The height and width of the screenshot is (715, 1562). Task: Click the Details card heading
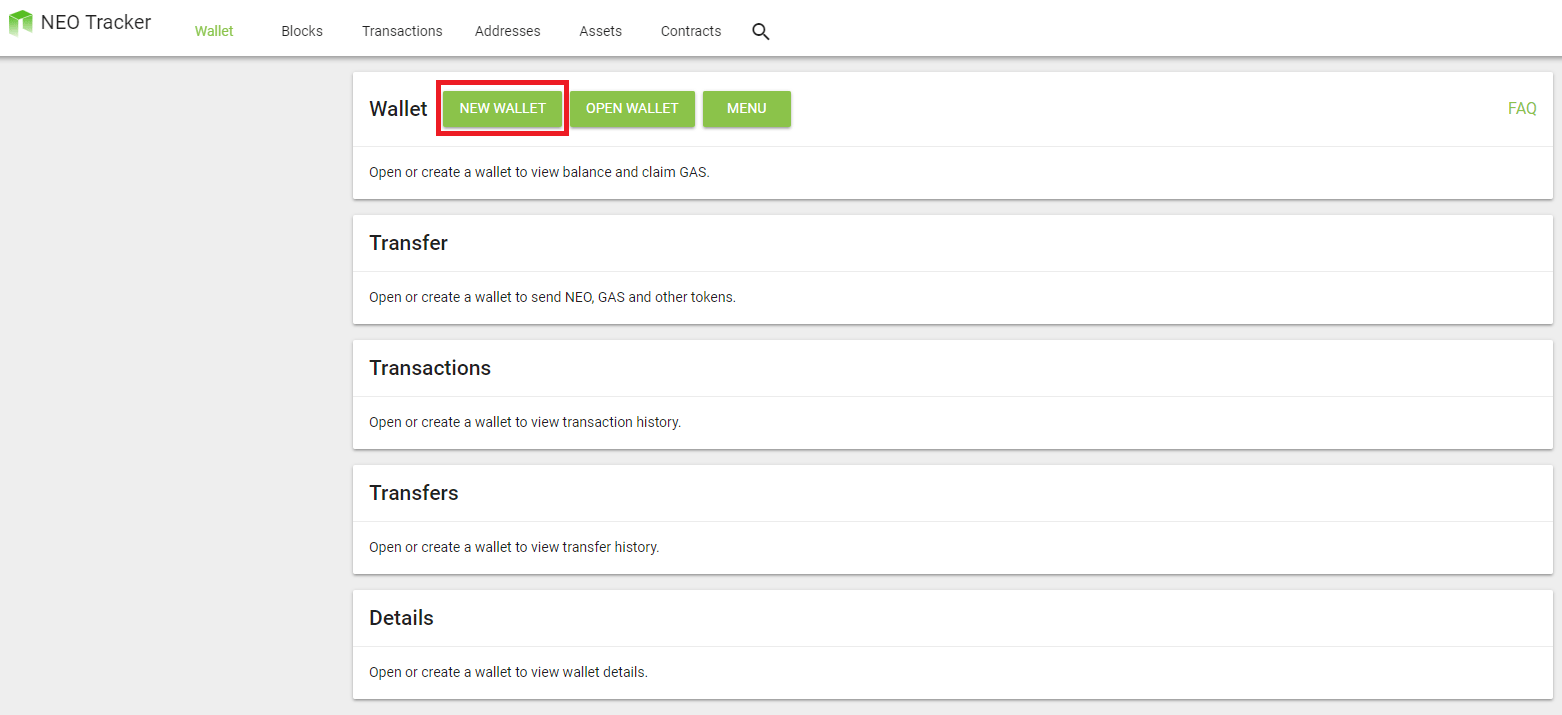402,618
